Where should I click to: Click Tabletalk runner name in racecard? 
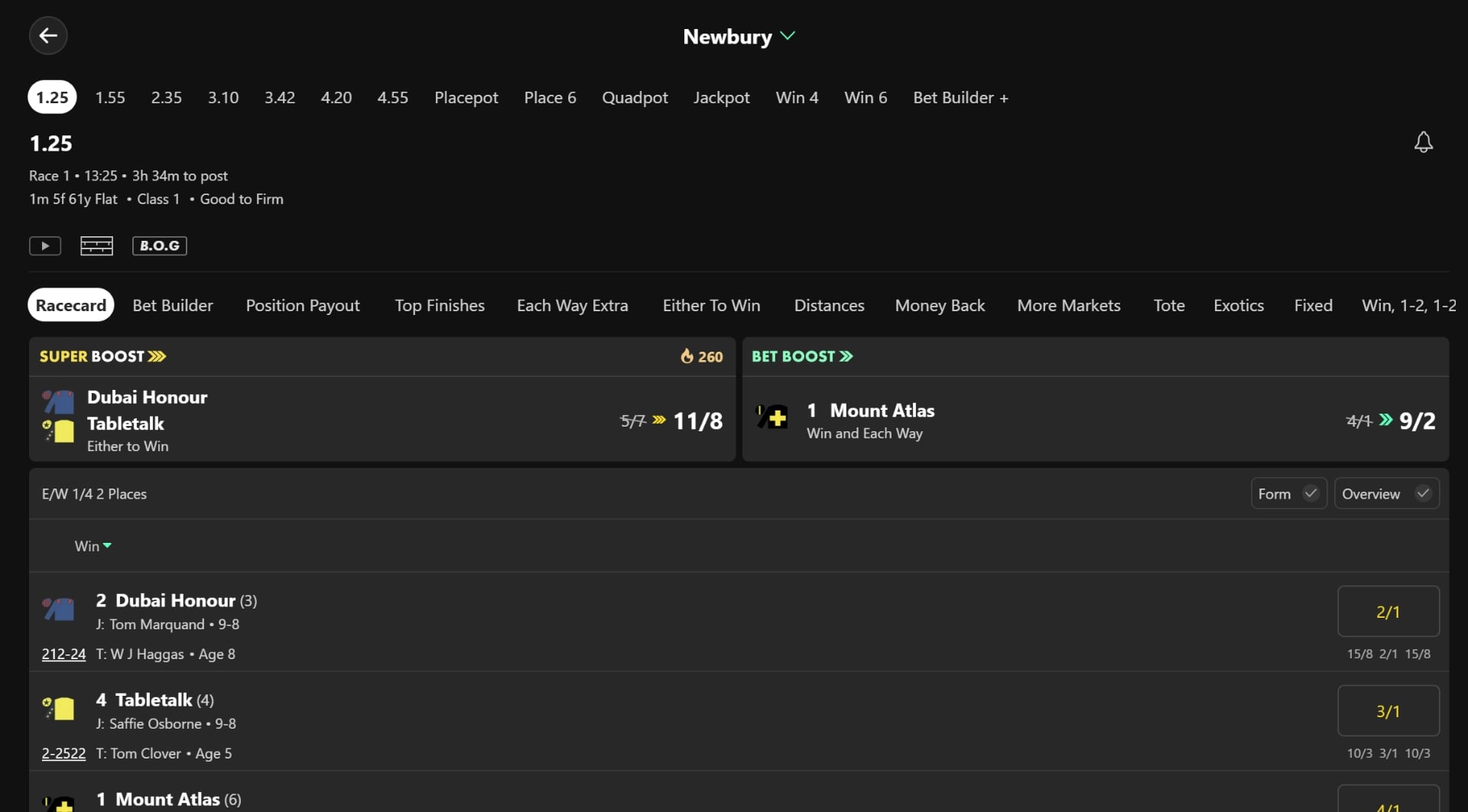(154, 700)
